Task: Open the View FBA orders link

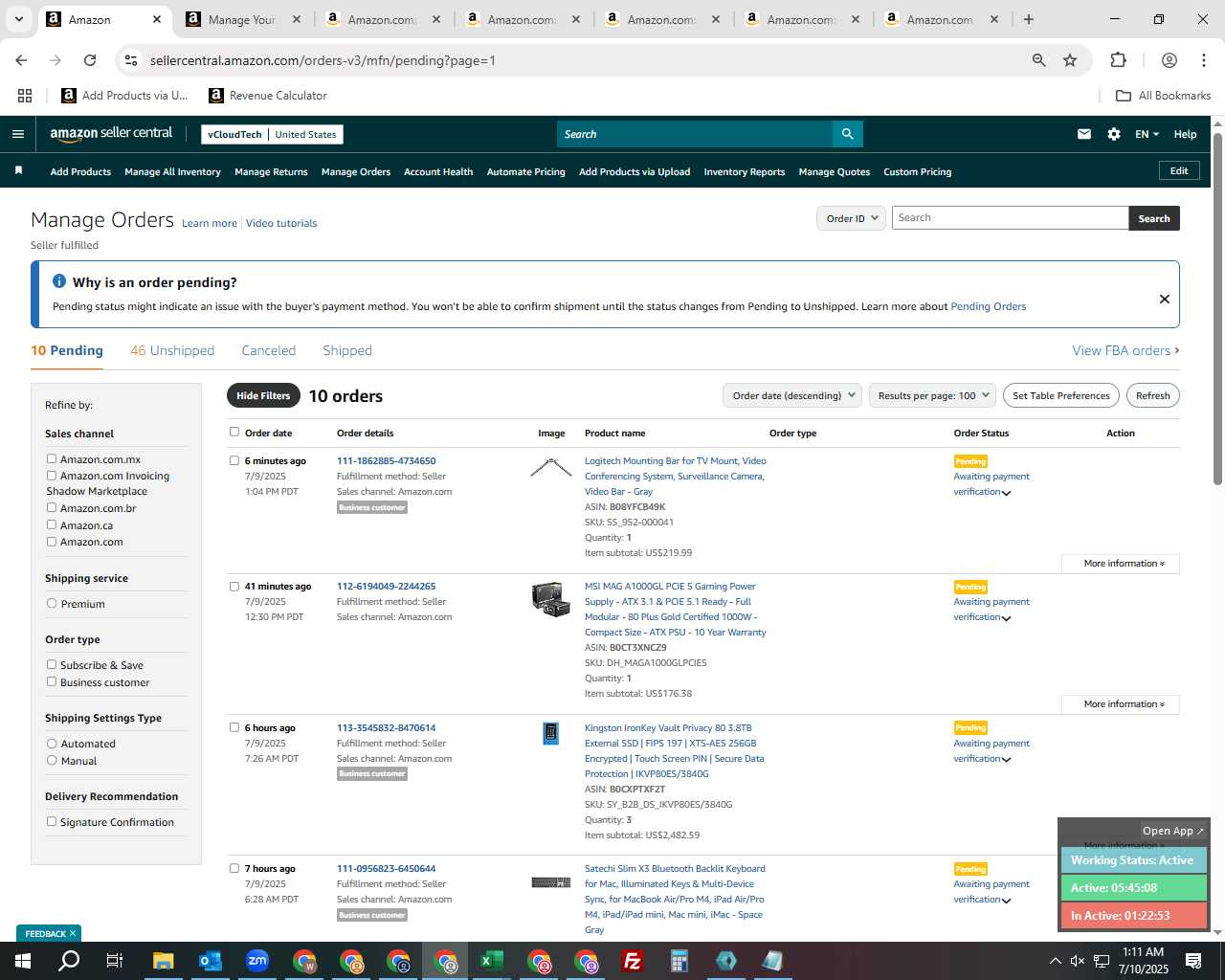Action: pos(1125,350)
